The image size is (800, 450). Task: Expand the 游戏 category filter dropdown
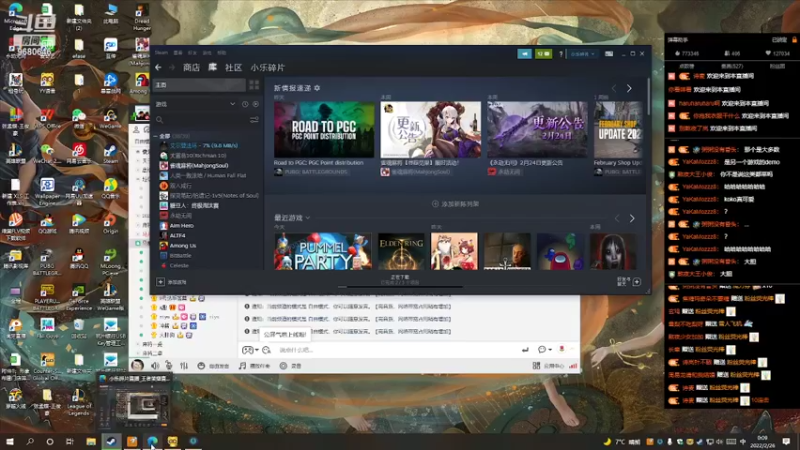232,104
